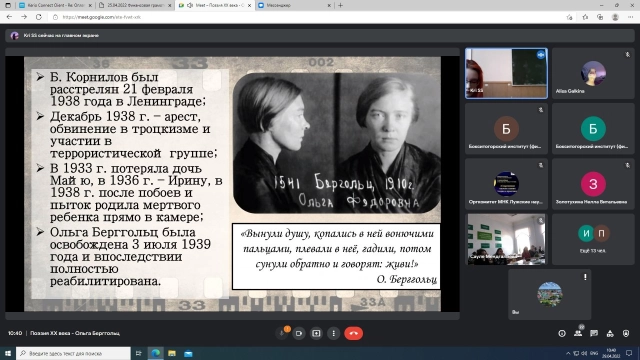Screen dimensions: 640x360
Task: Expand the 'ещё 13 чел.' participants tile
Action: pos(593,240)
